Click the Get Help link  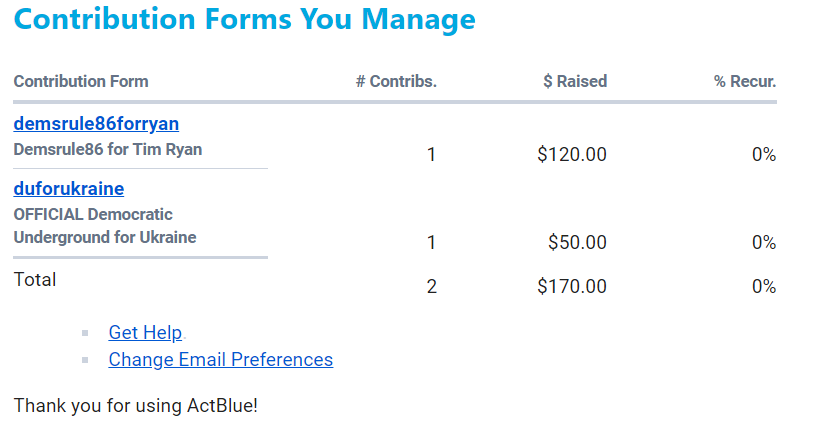click(x=145, y=333)
